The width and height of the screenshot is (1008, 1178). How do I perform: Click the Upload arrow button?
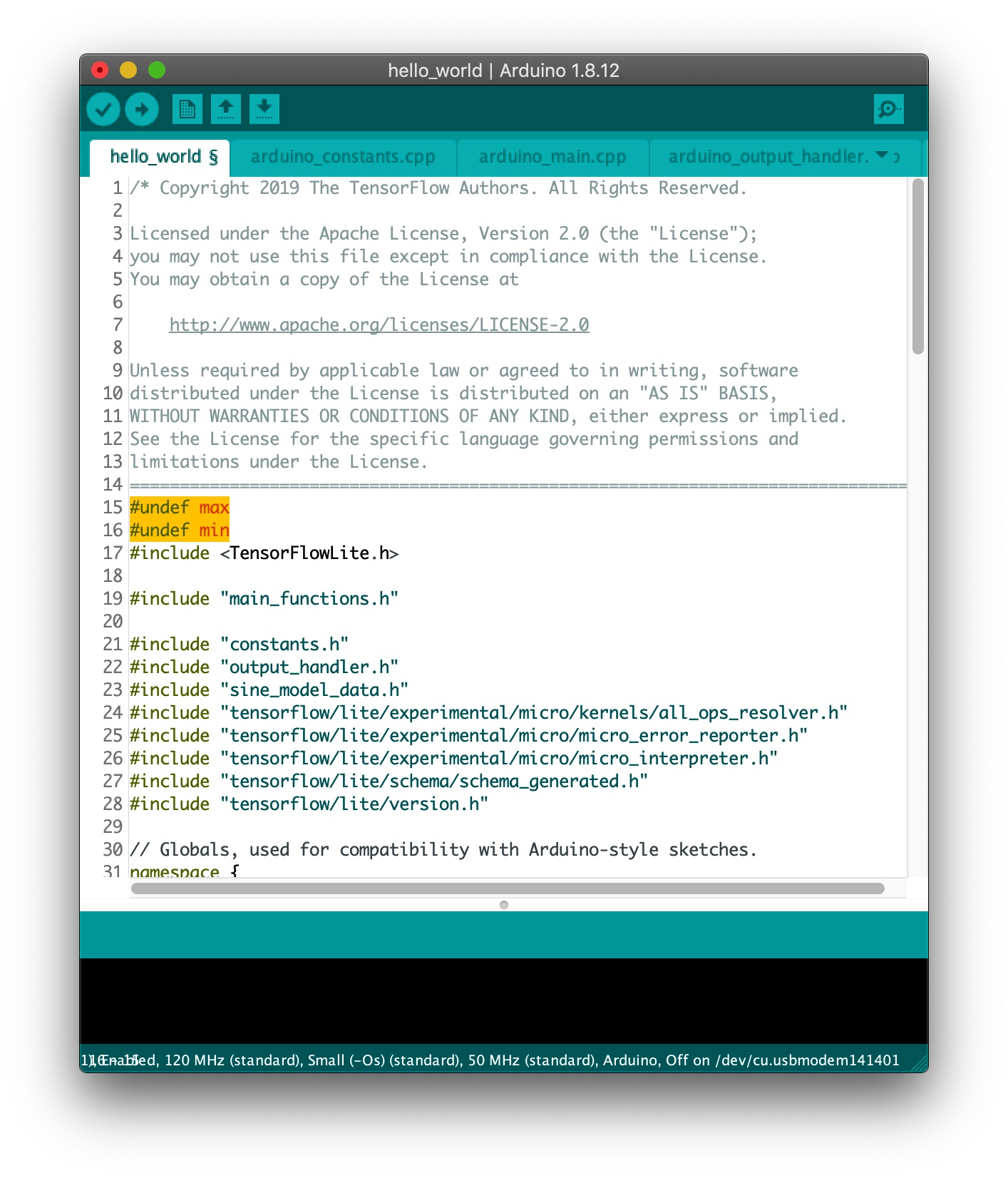142,110
